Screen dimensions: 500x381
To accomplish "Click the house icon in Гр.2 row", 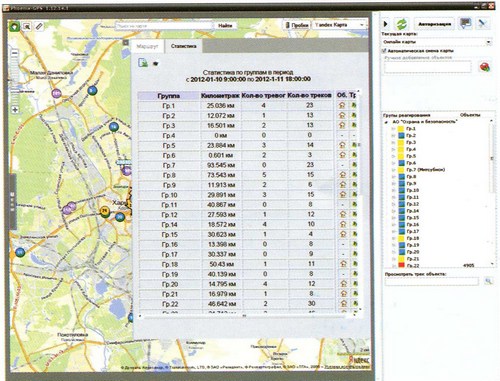I will [342, 115].
